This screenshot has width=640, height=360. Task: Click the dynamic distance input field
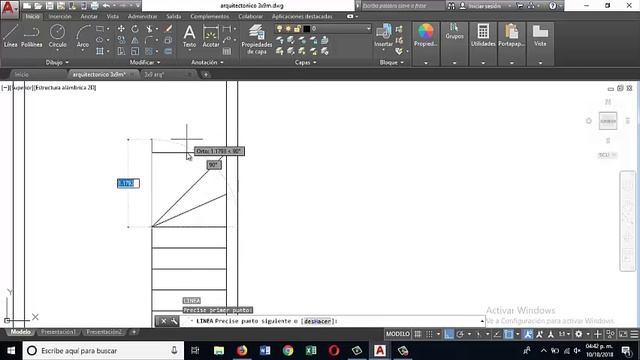128,183
